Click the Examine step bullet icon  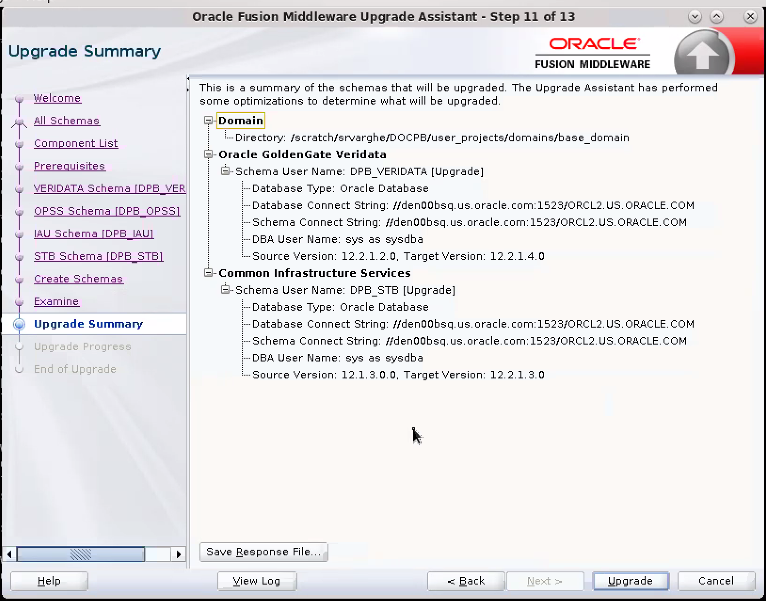tap(20, 302)
